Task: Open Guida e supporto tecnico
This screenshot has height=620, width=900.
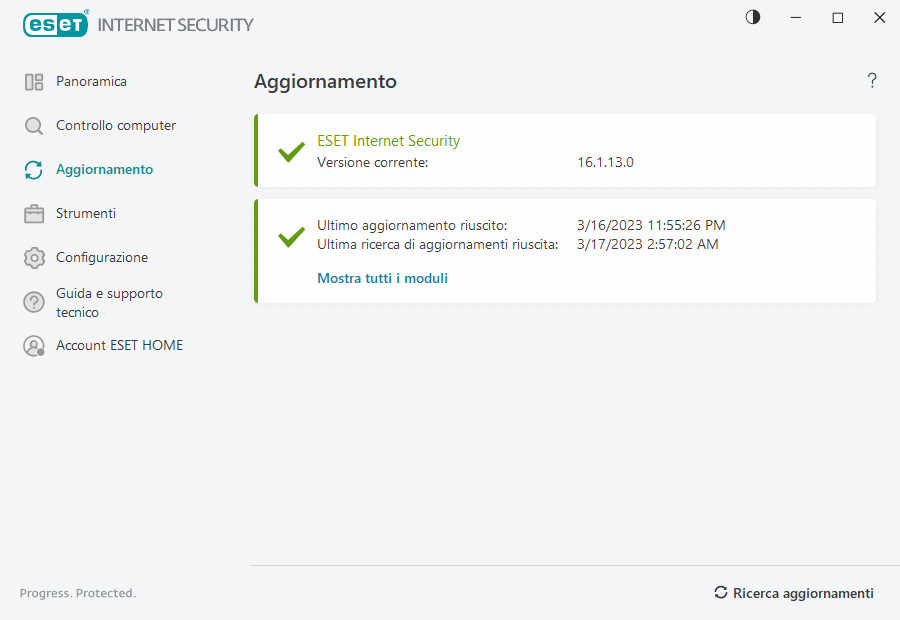Action: click(x=109, y=302)
